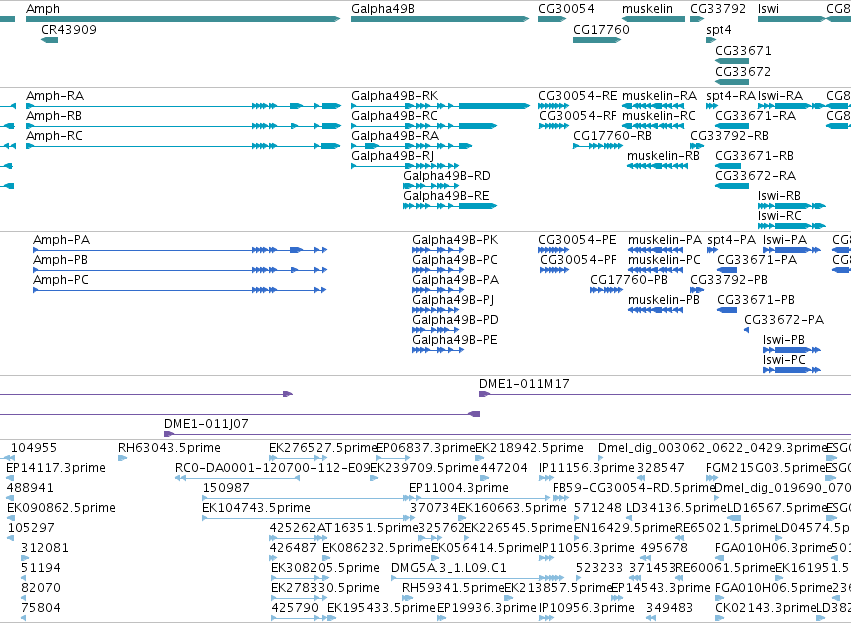Select the Amph gene label
Screen dimensions: 851x623
pos(43,9)
